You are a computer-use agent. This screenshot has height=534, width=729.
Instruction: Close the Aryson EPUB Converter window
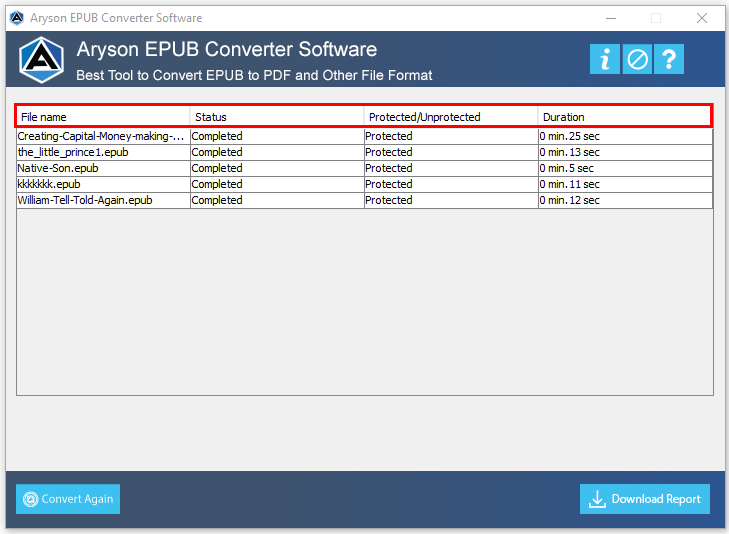coord(702,18)
